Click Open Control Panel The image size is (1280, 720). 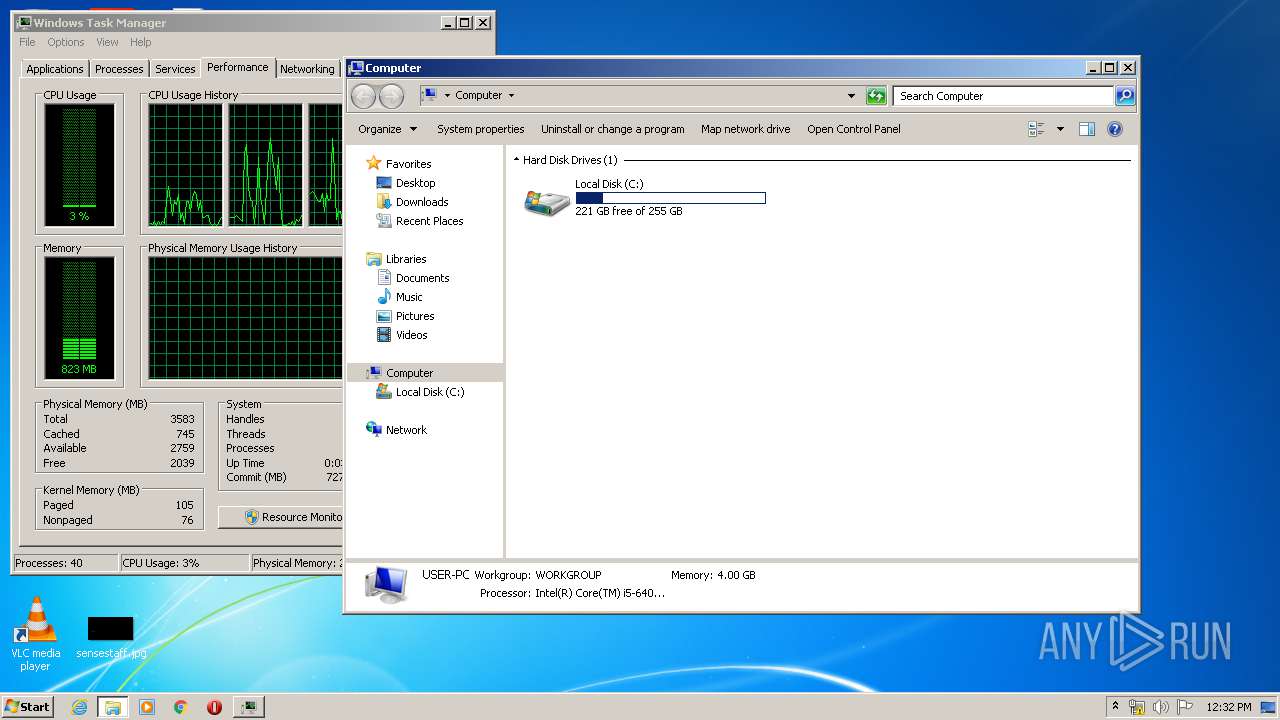click(854, 129)
